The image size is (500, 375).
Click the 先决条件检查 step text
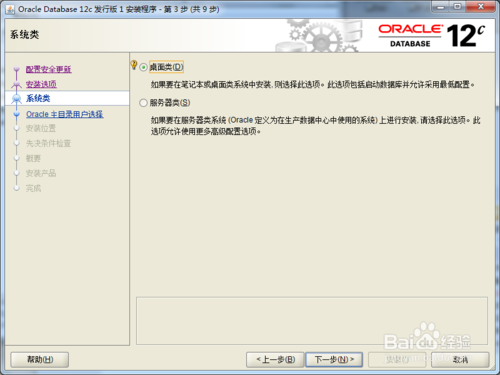48,143
